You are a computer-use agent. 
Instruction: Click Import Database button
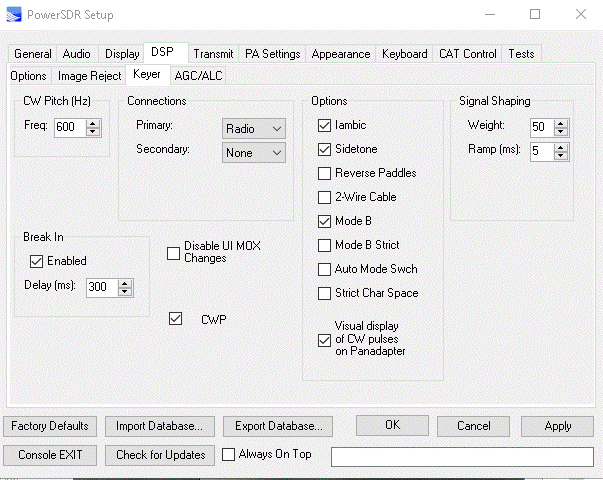point(160,426)
